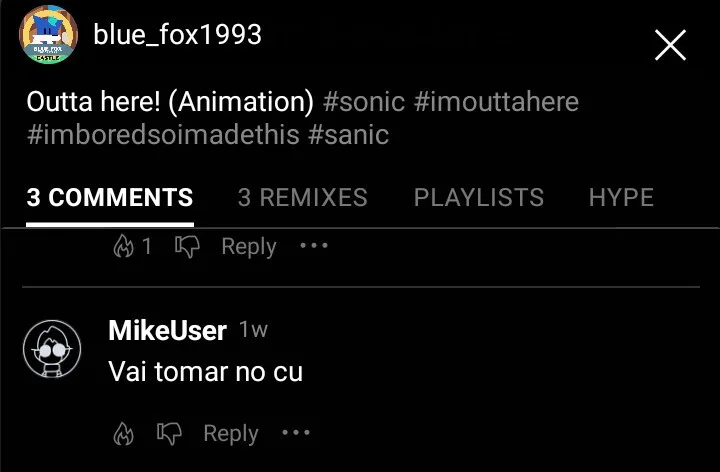
Task: Reply to the comment with 1 like
Action: 249,246
